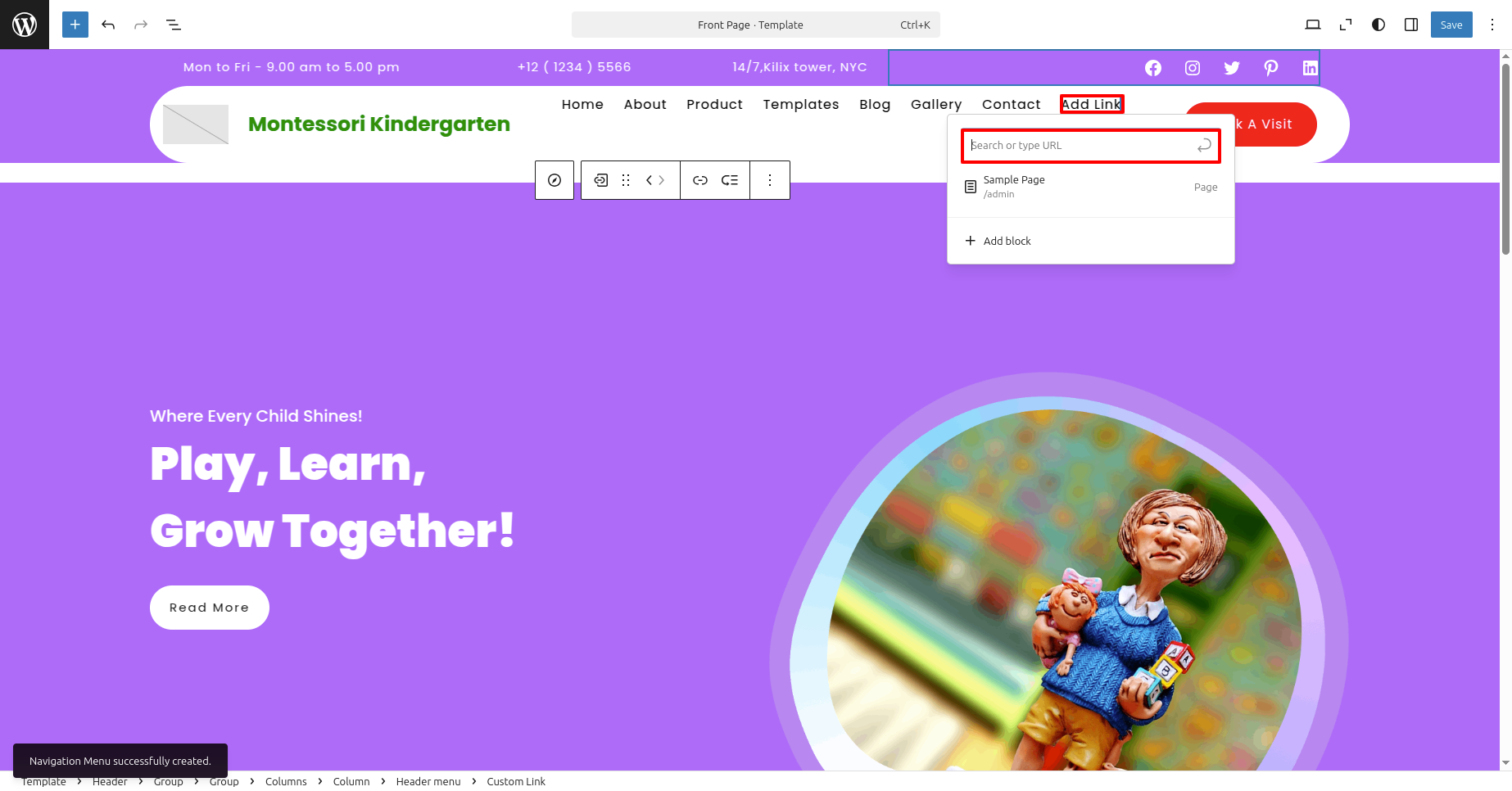
Task: Click the vertical scrollbar thumb
Action: [x=1505, y=160]
